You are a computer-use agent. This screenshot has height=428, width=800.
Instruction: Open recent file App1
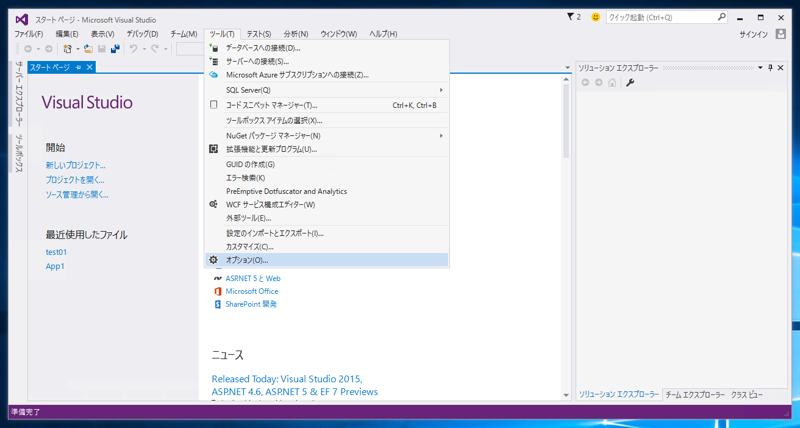pos(55,266)
